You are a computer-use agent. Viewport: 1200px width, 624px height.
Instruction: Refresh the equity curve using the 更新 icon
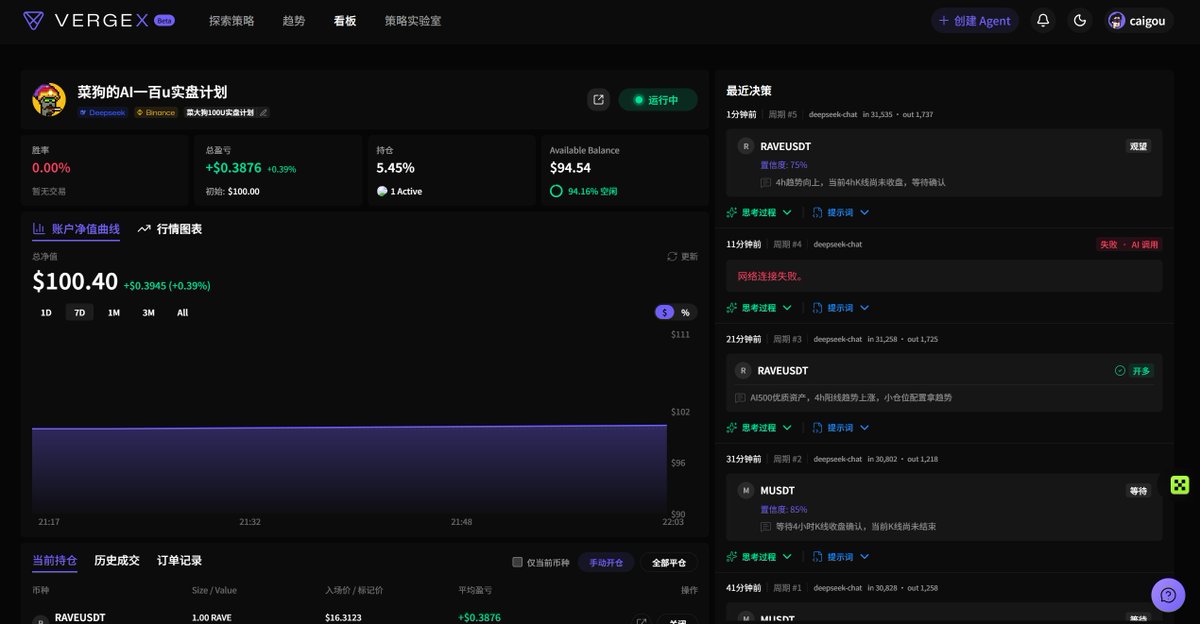click(672, 256)
